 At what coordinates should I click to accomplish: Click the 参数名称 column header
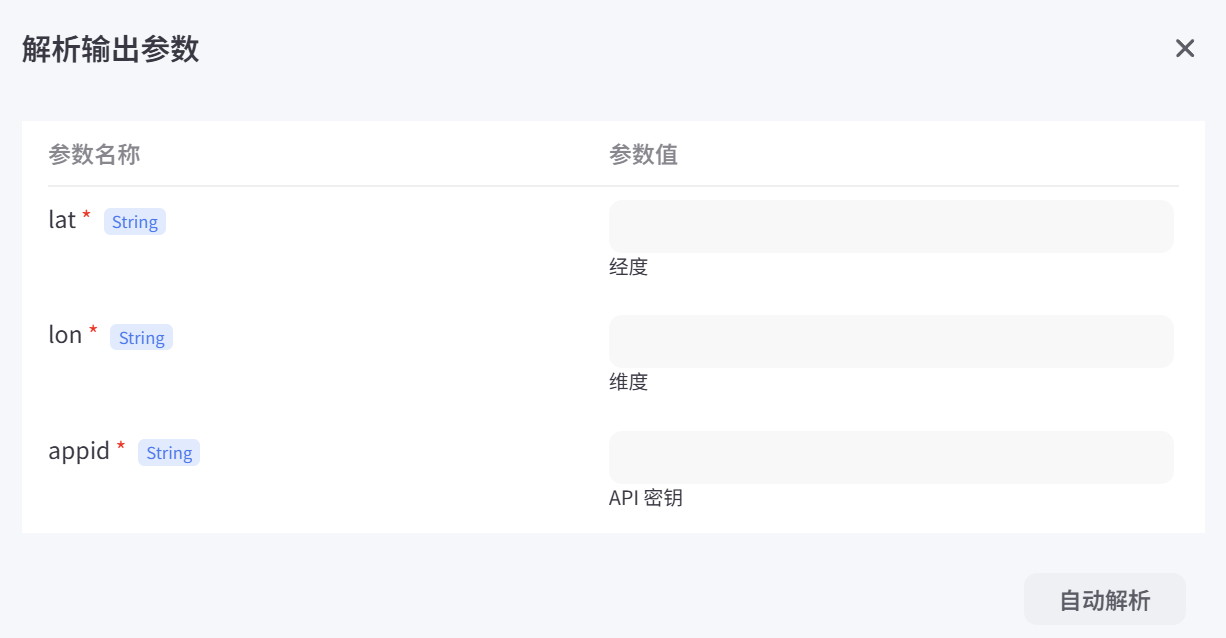coord(95,154)
